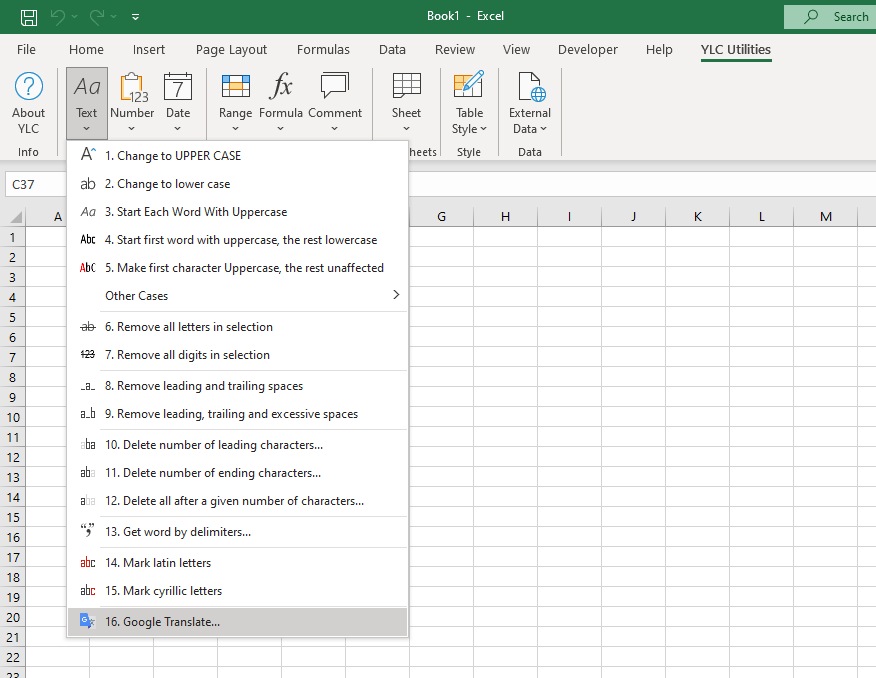Open the Formula fx icon
The image size is (876, 678).
281,89
